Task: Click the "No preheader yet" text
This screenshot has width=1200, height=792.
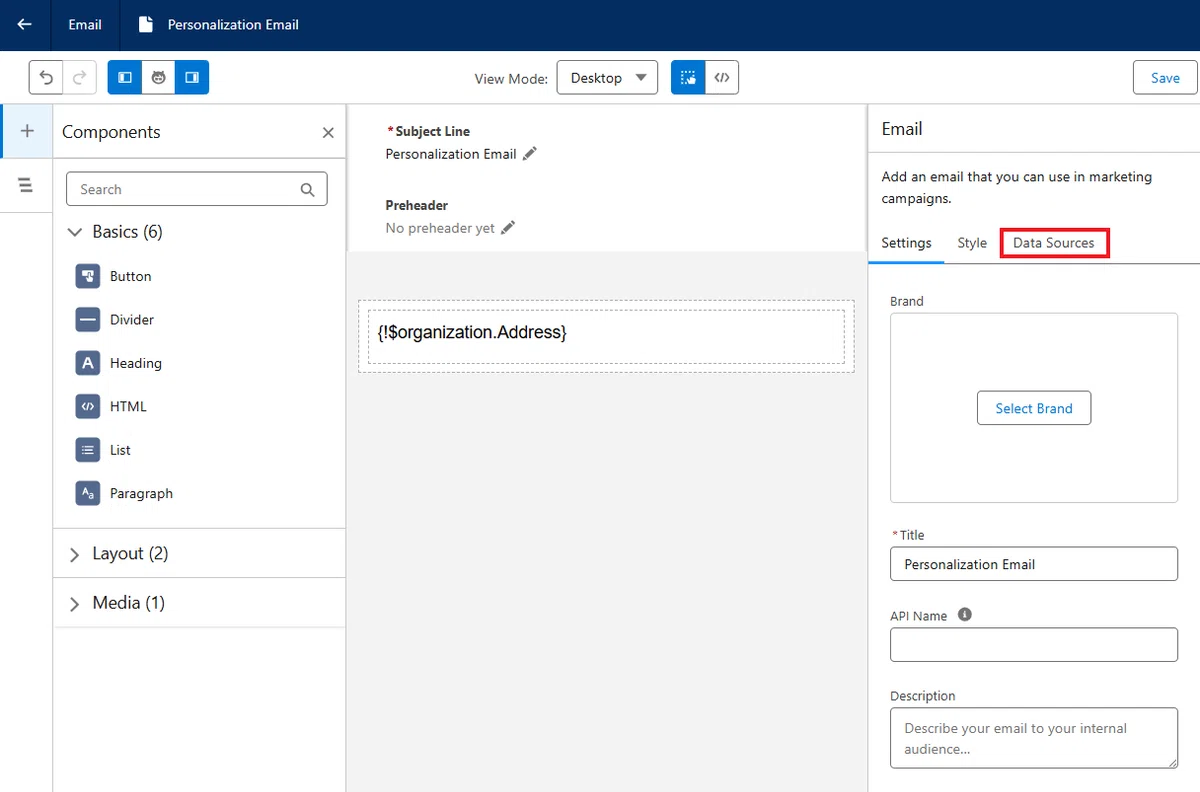Action: pyautogui.click(x=440, y=228)
